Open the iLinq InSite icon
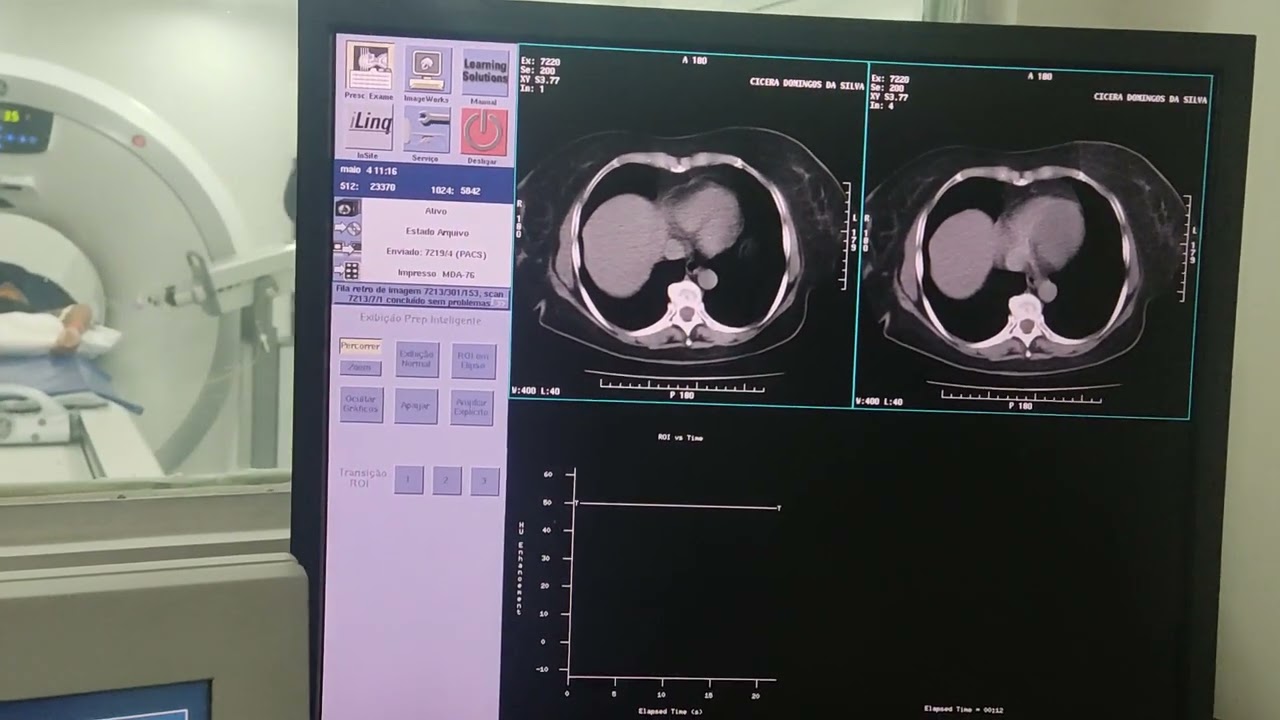 pos(369,128)
